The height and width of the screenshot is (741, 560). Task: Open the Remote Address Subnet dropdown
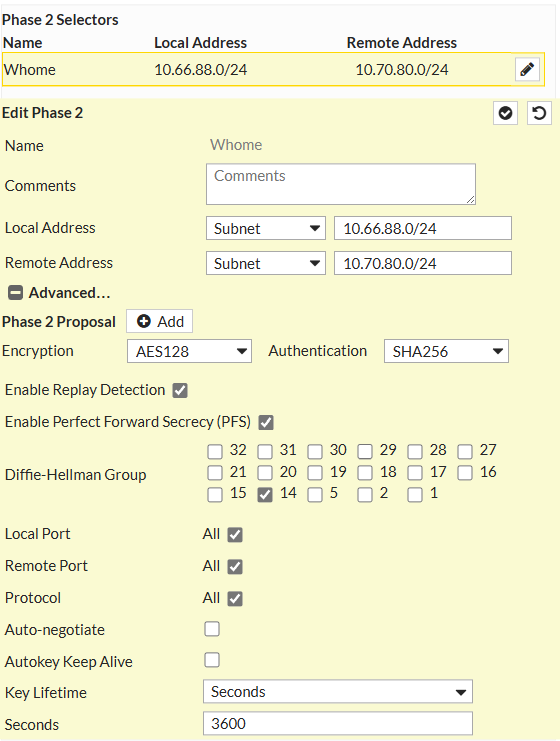(x=266, y=263)
